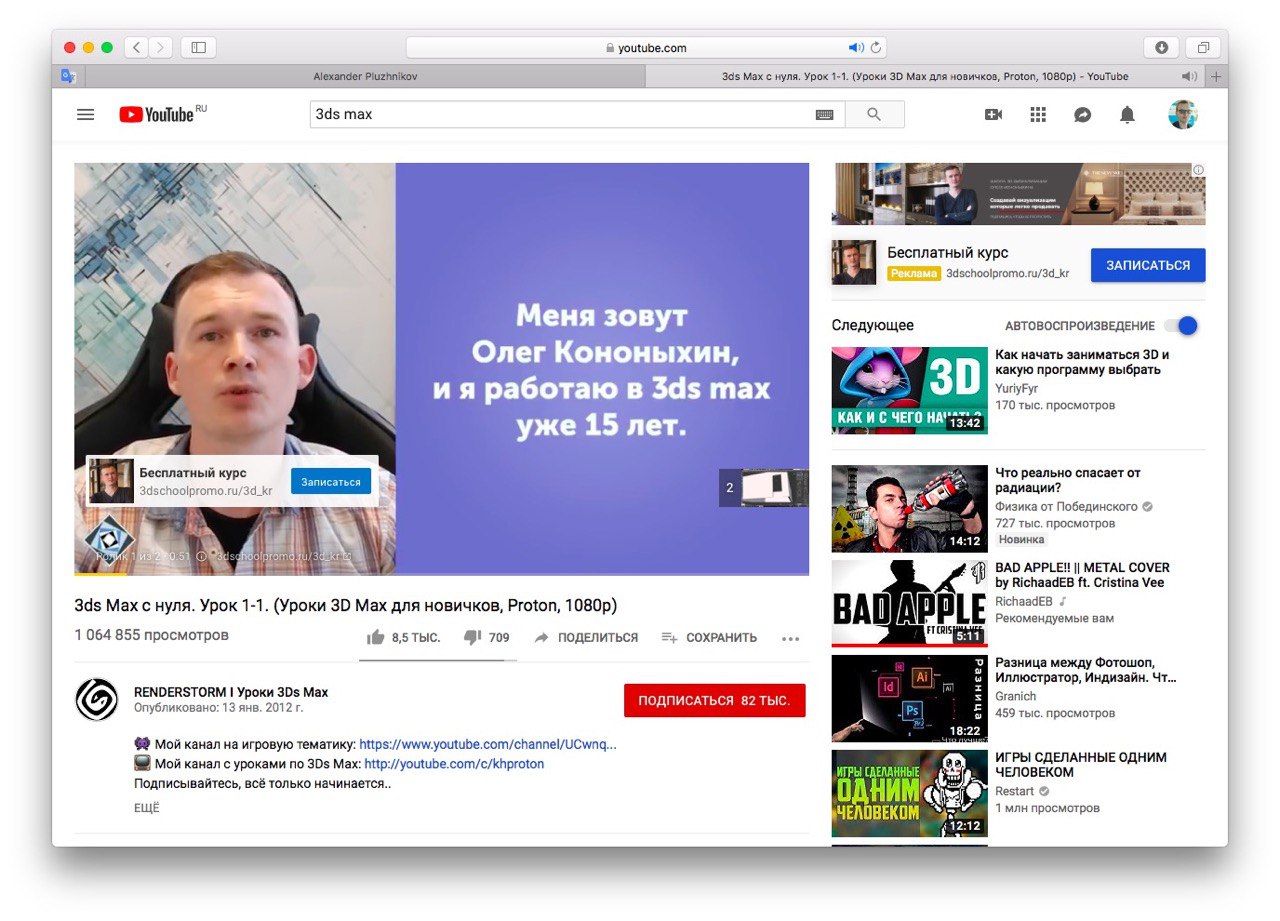Click the Restart channel name
The height and width of the screenshot is (921, 1280).
(1014, 791)
